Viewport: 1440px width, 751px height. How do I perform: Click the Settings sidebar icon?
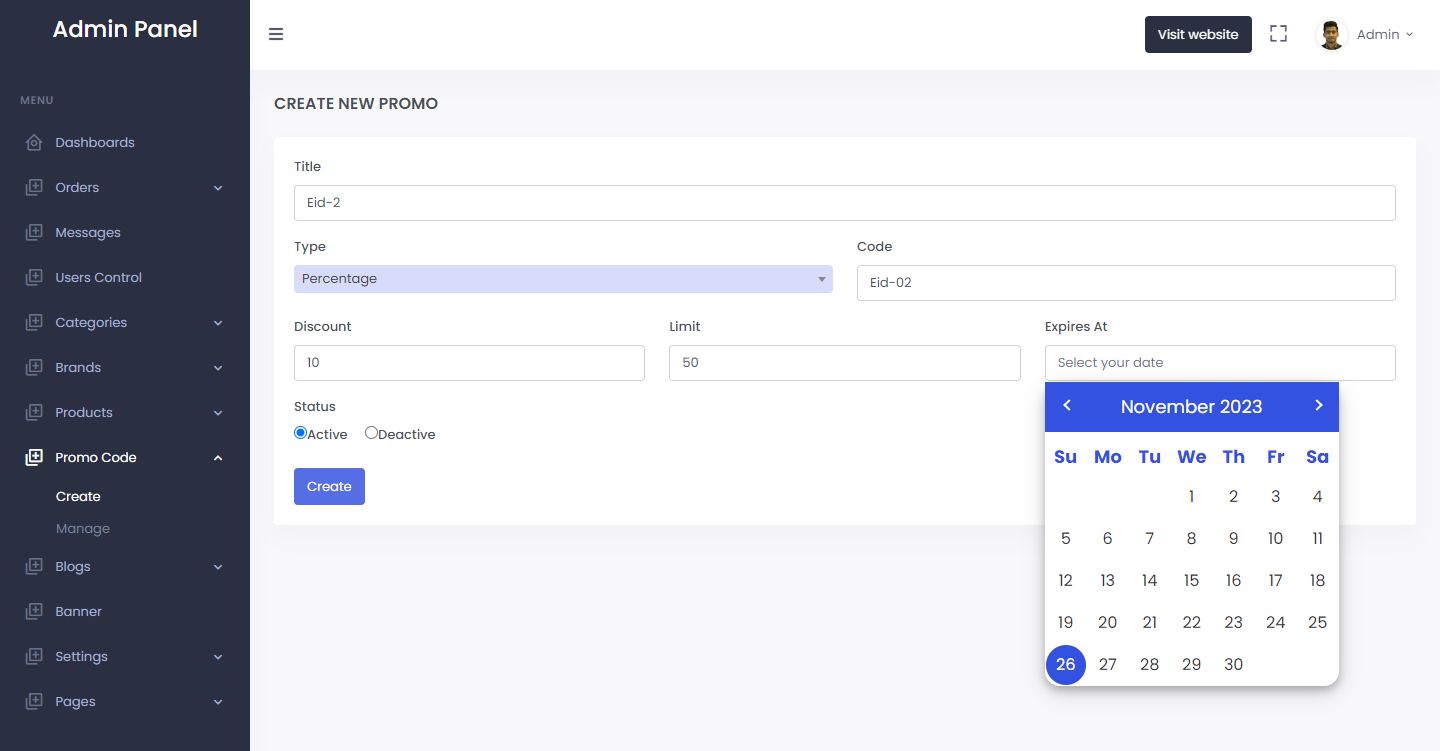(x=34, y=657)
